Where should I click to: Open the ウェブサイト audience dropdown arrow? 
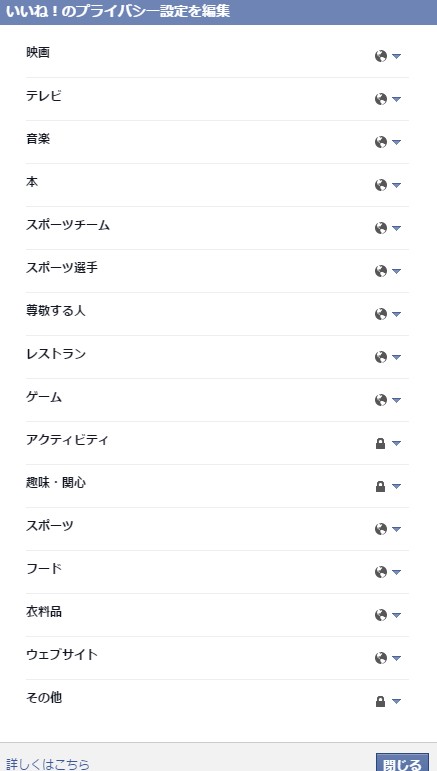[396, 658]
